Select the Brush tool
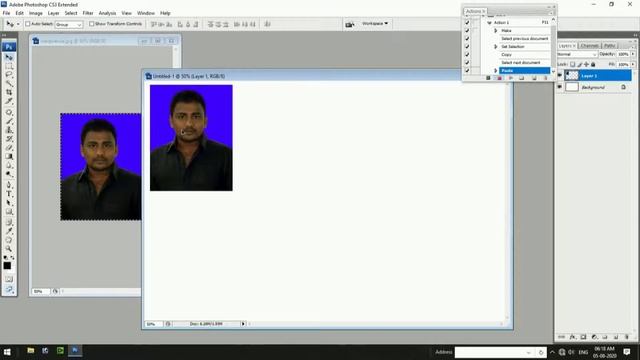640x360 pixels. point(9,121)
